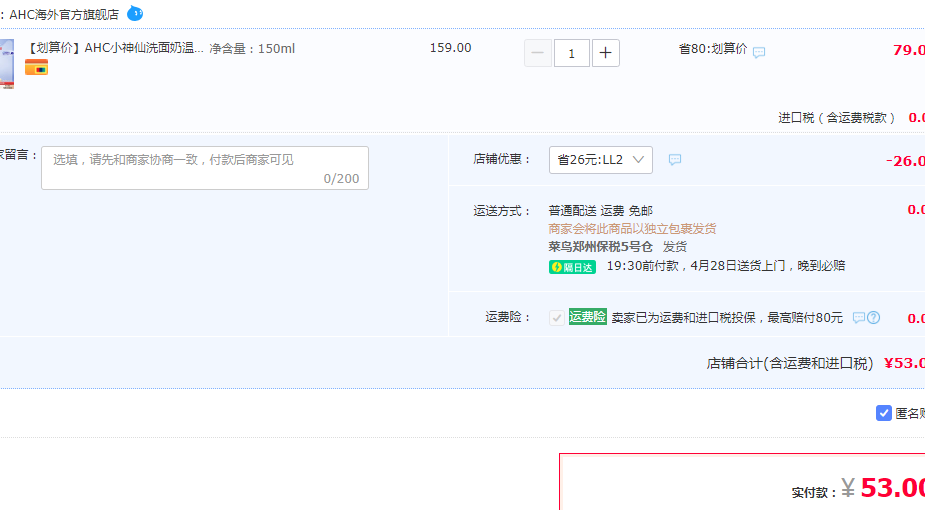Click the 实付款 total amount

point(893,488)
